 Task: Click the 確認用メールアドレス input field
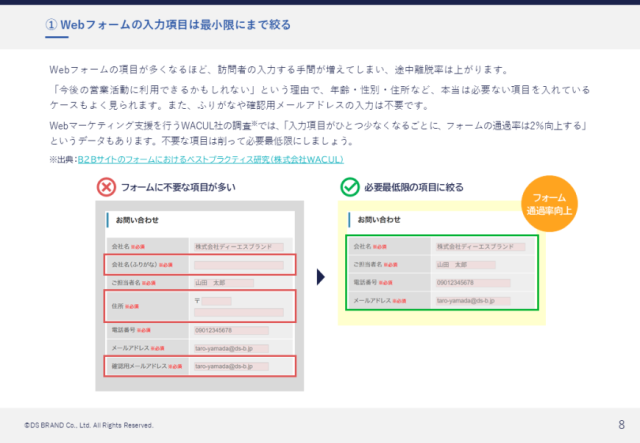tap(231, 366)
